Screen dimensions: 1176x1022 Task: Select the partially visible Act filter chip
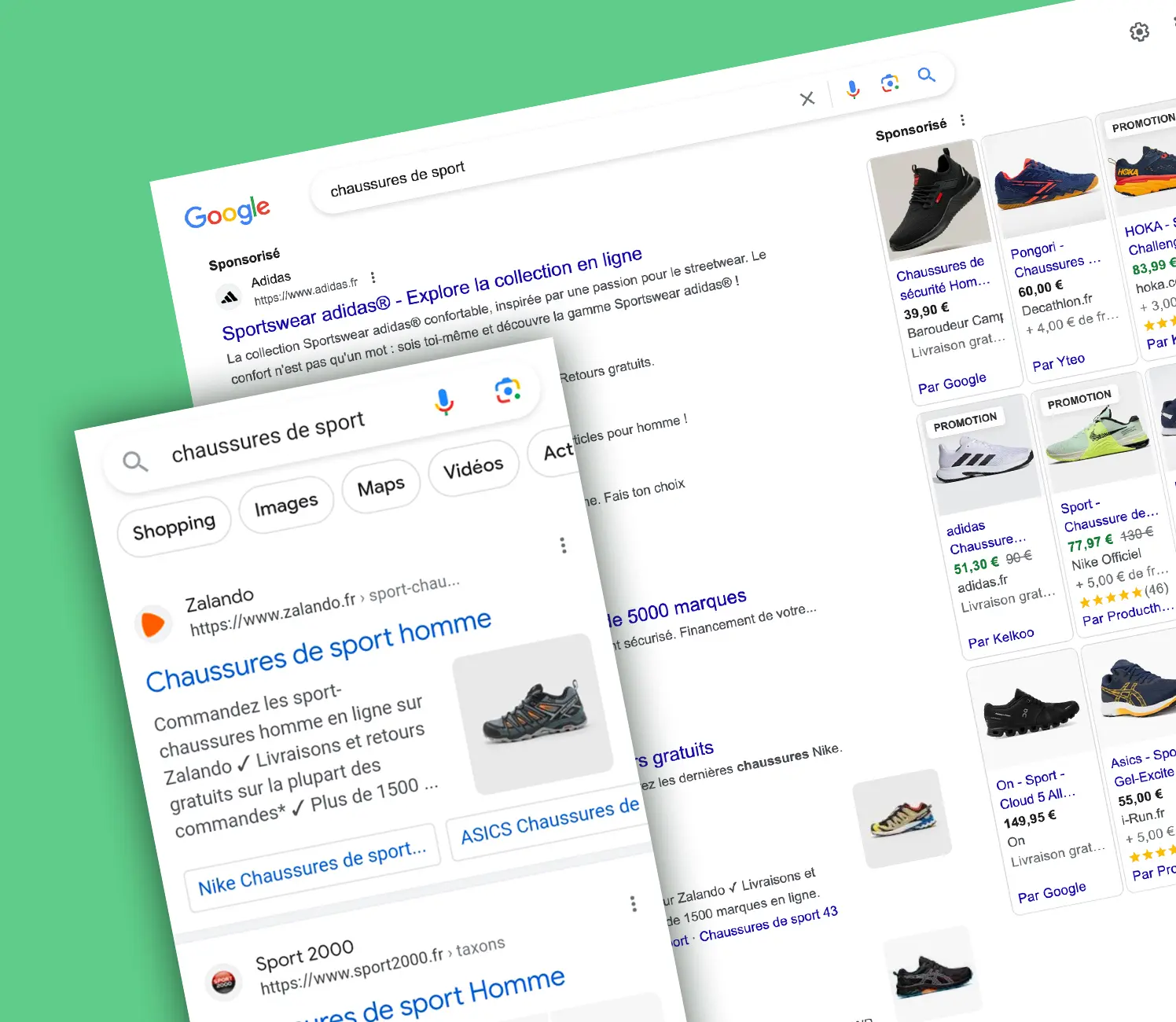(x=557, y=451)
